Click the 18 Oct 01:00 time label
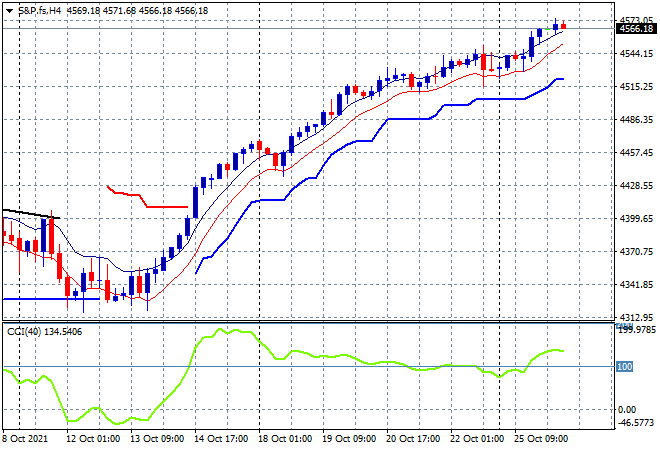Viewport: 660px width, 450px height. (x=285, y=439)
